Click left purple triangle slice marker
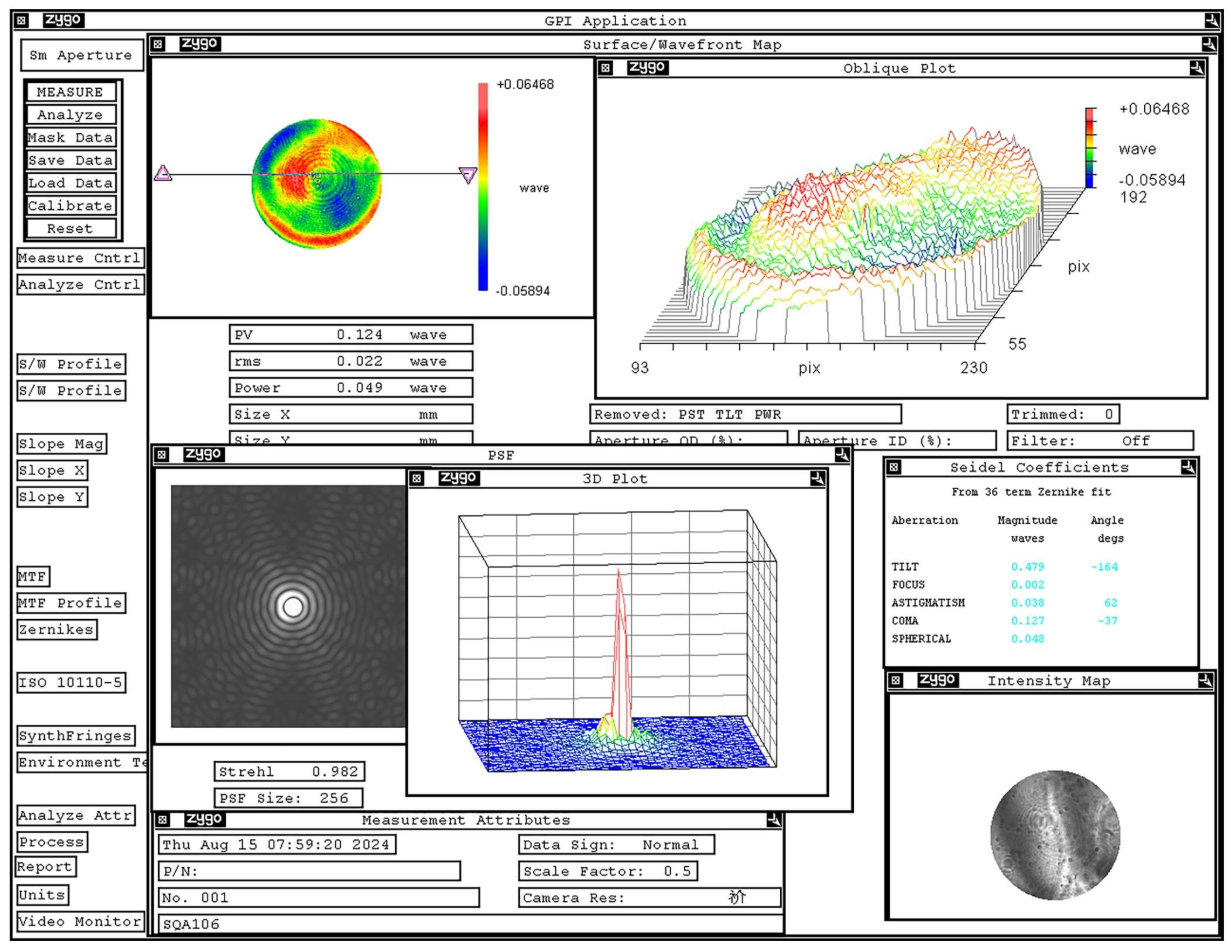Screen dimensions: 1231x947 click(163, 174)
